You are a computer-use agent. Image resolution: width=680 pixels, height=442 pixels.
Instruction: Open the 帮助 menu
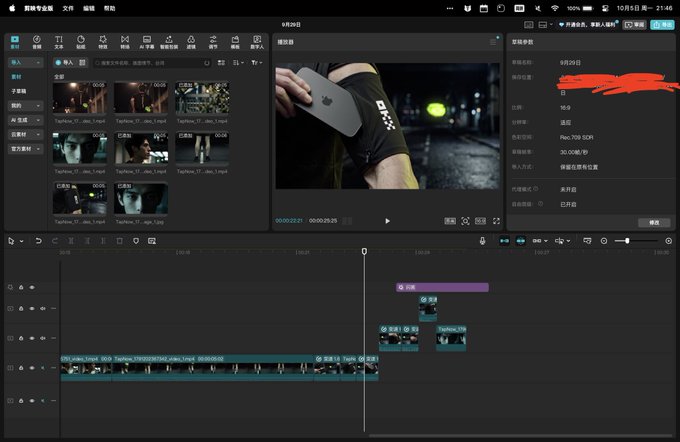pos(110,8)
